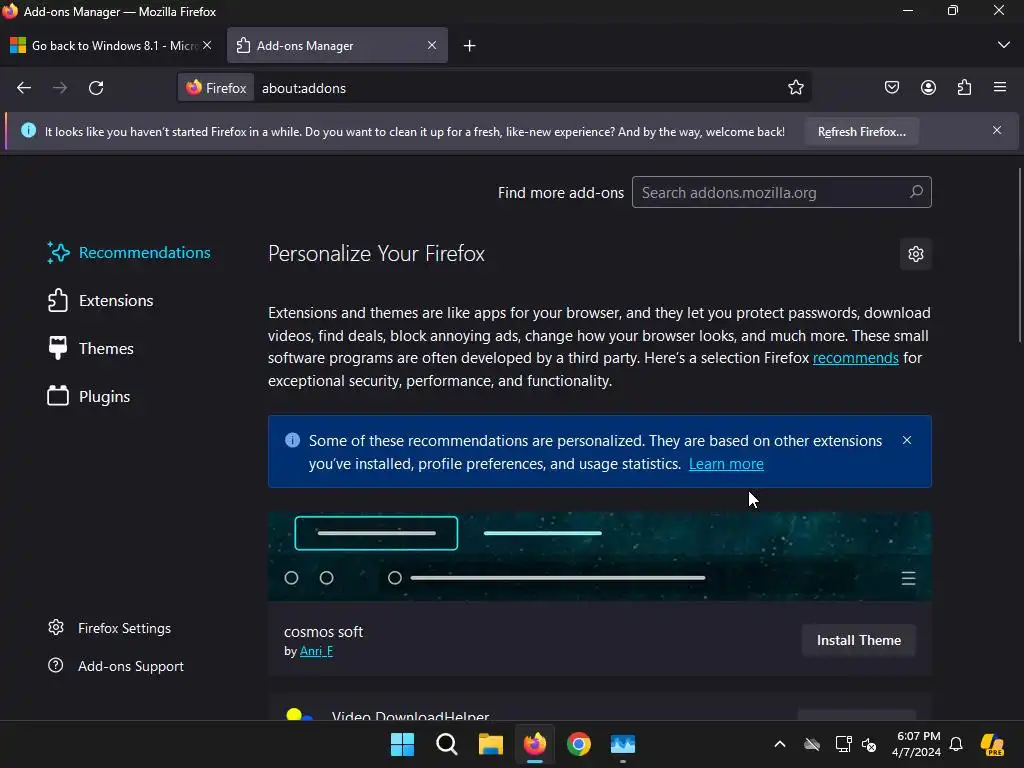Open the clock showing 6:07 PM
This screenshot has width=1024, height=768.
(916, 744)
